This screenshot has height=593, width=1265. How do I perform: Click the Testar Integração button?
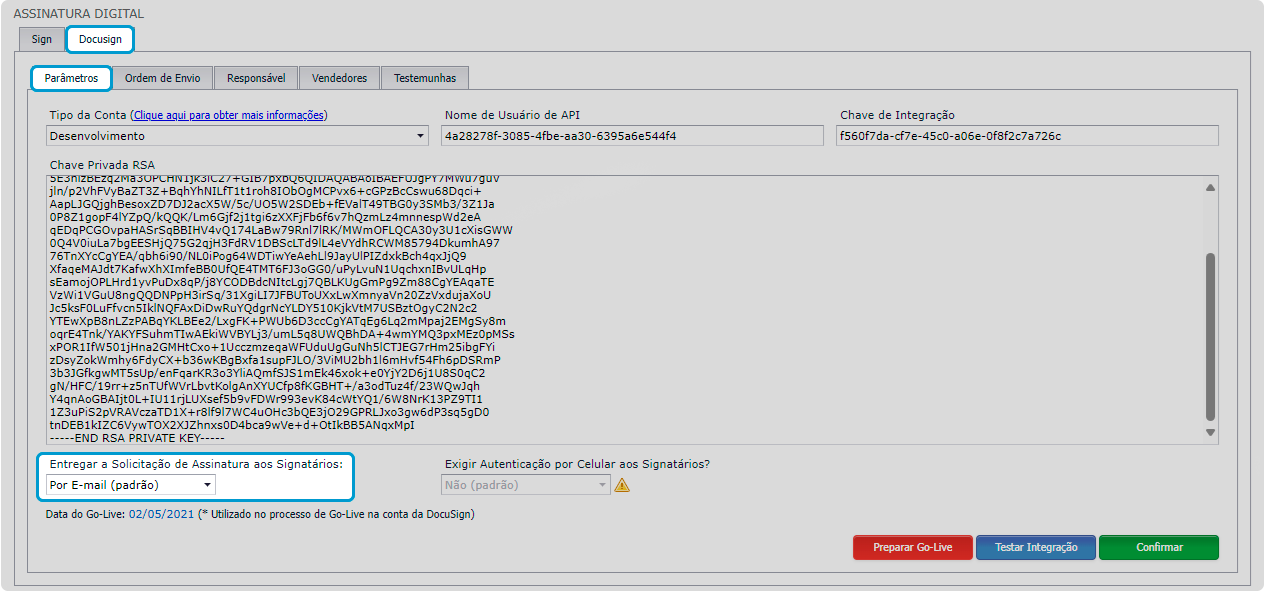[1036, 547]
